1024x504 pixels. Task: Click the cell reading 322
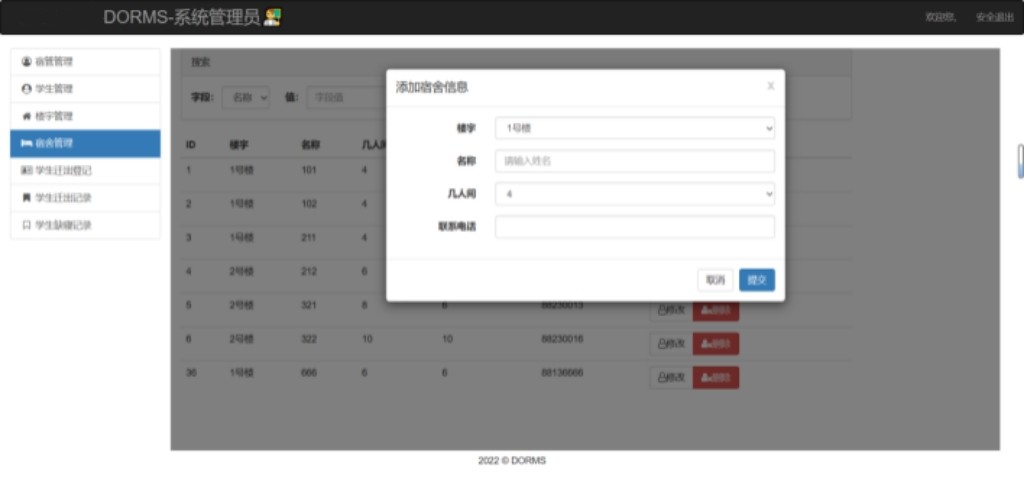coord(308,339)
